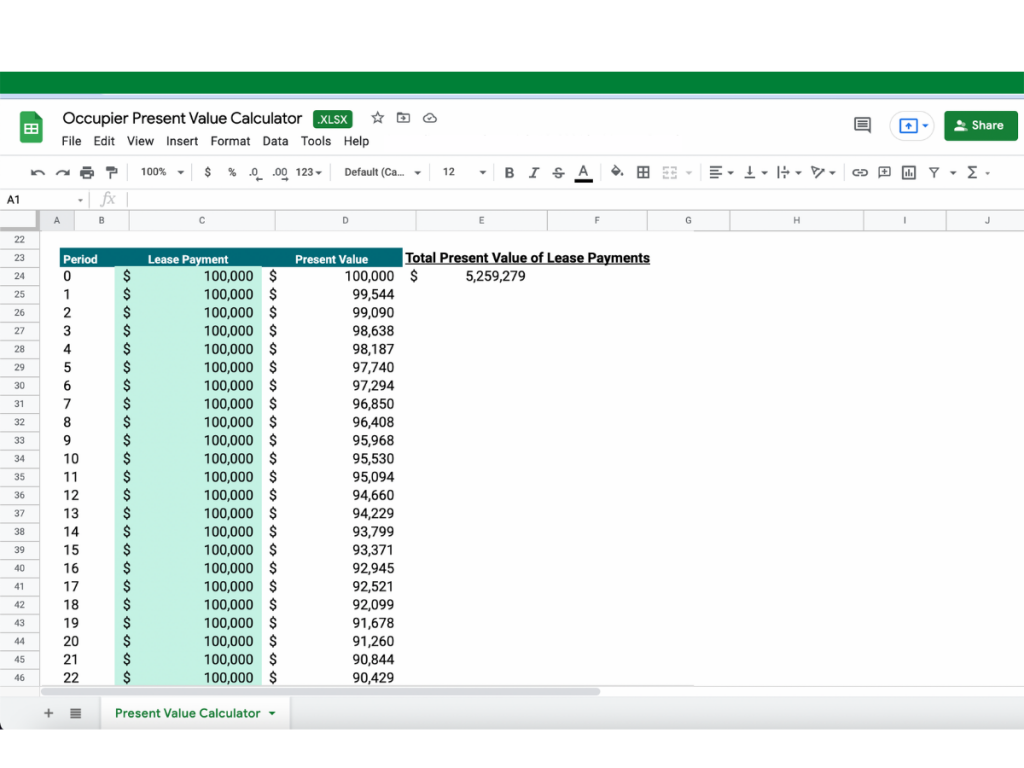Increase decimal places icon
The height and width of the screenshot is (768, 1024).
280,173
